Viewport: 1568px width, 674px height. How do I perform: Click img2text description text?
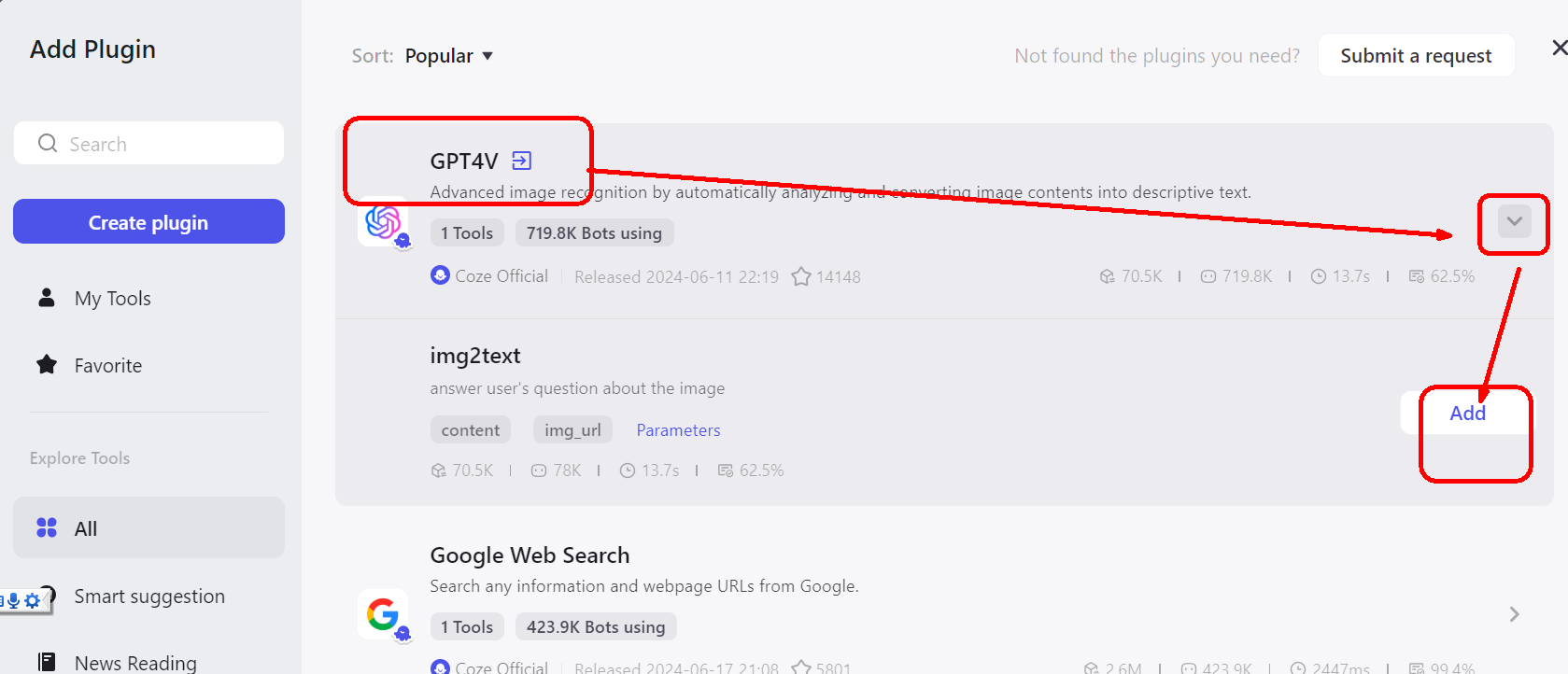(x=577, y=388)
